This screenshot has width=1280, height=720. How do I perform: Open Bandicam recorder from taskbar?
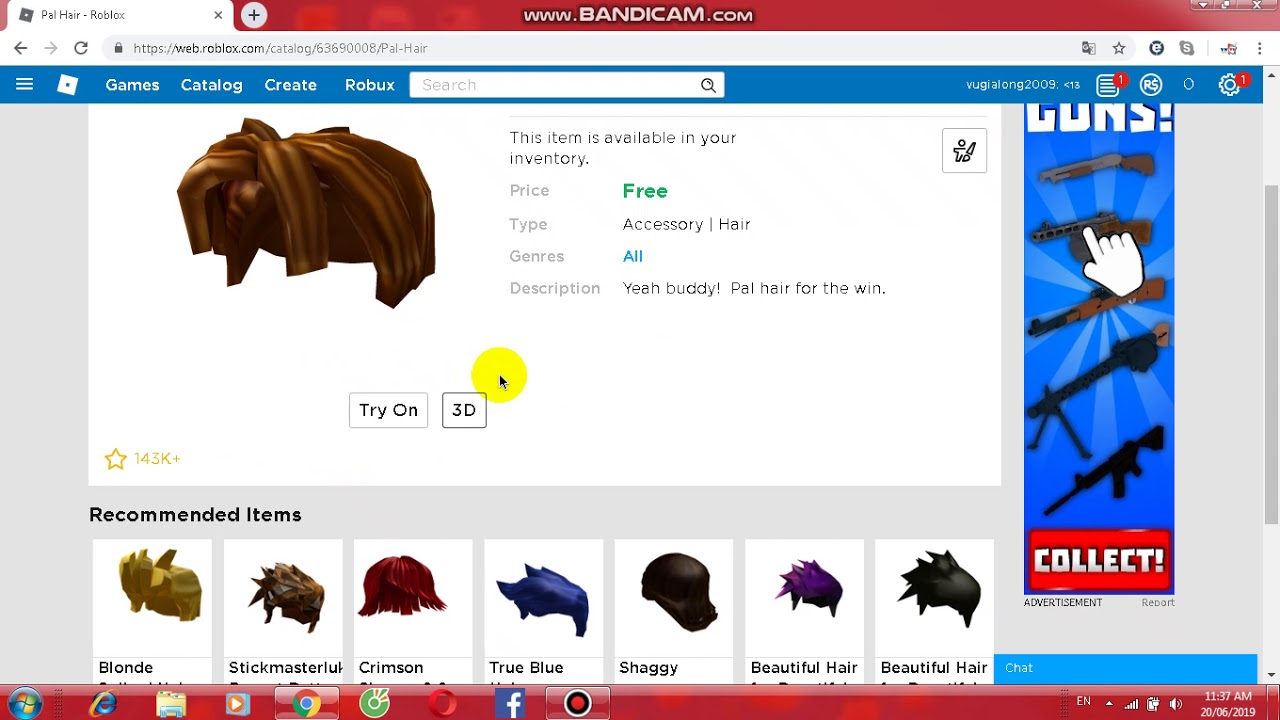pyautogui.click(x=577, y=704)
